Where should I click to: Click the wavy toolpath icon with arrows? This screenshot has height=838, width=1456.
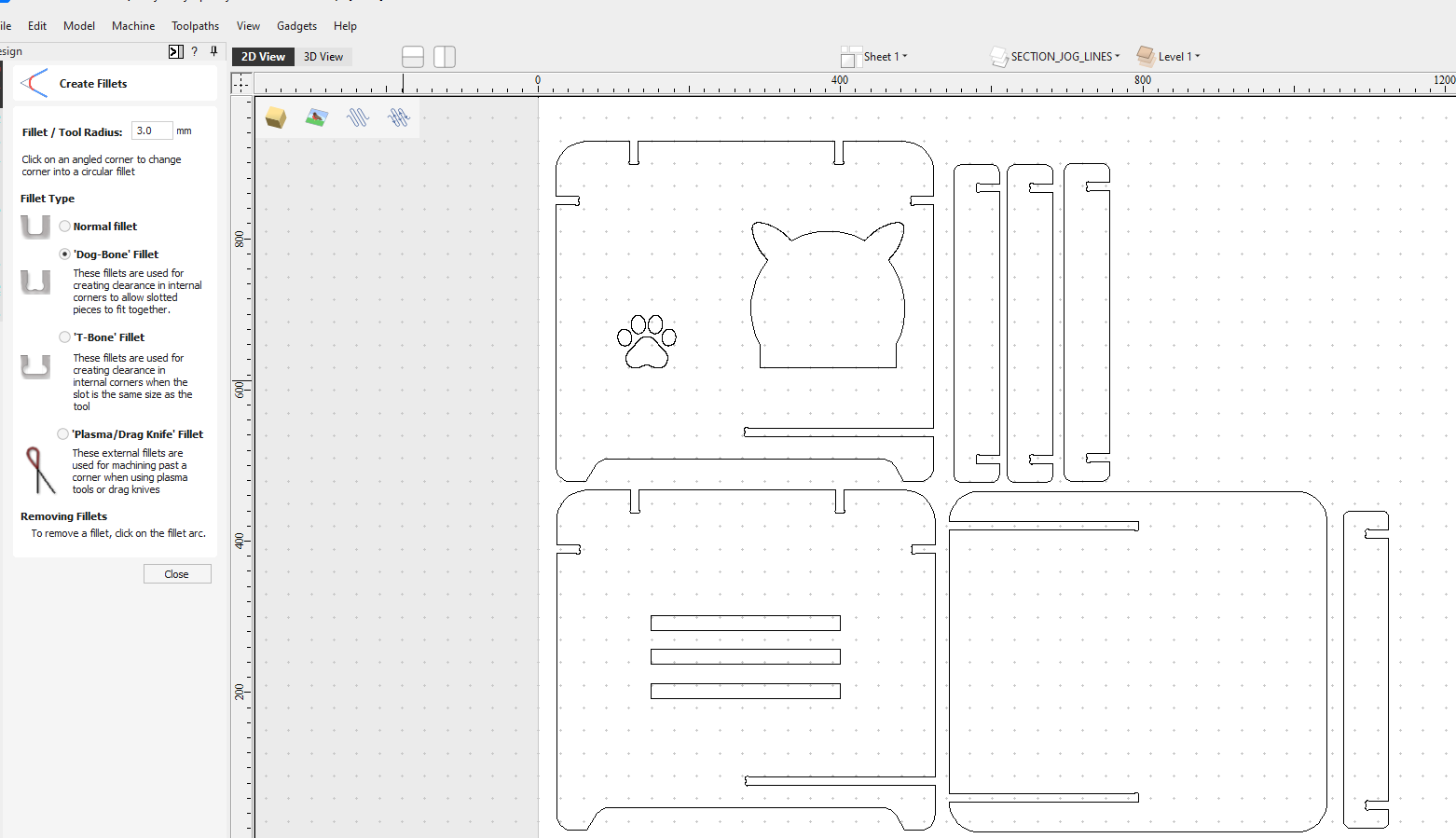coord(399,117)
